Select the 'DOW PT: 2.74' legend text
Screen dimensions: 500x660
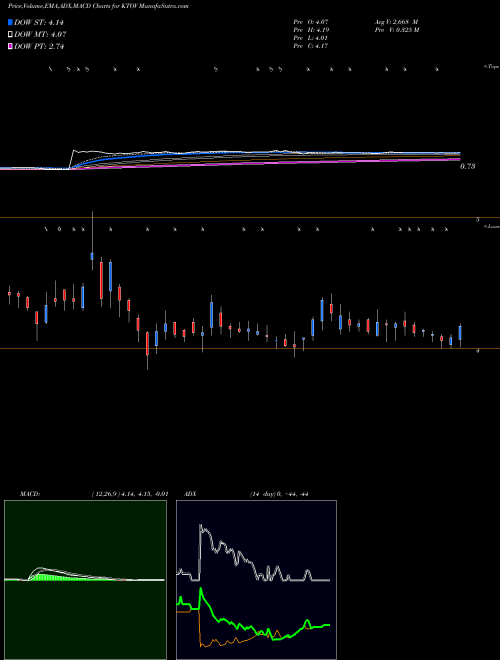(39, 46)
